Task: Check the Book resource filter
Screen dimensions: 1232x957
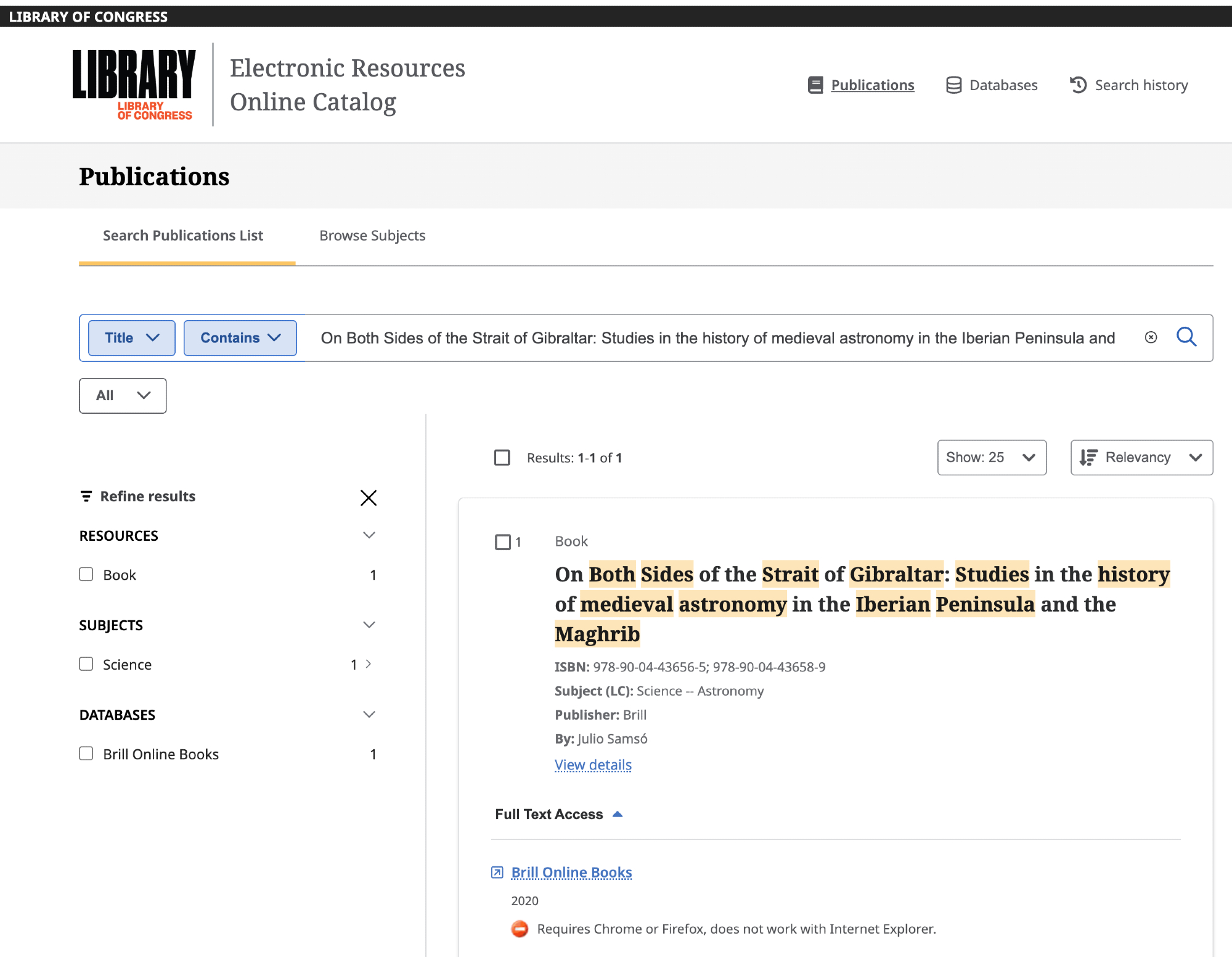Action: click(86, 575)
